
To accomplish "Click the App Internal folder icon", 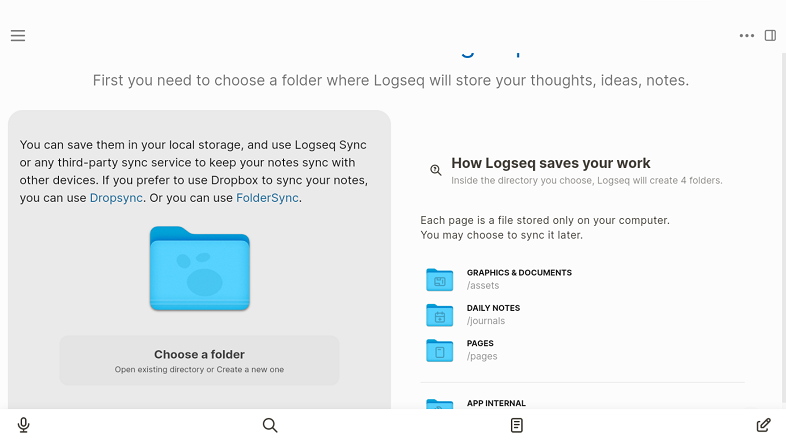I will (439, 405).
